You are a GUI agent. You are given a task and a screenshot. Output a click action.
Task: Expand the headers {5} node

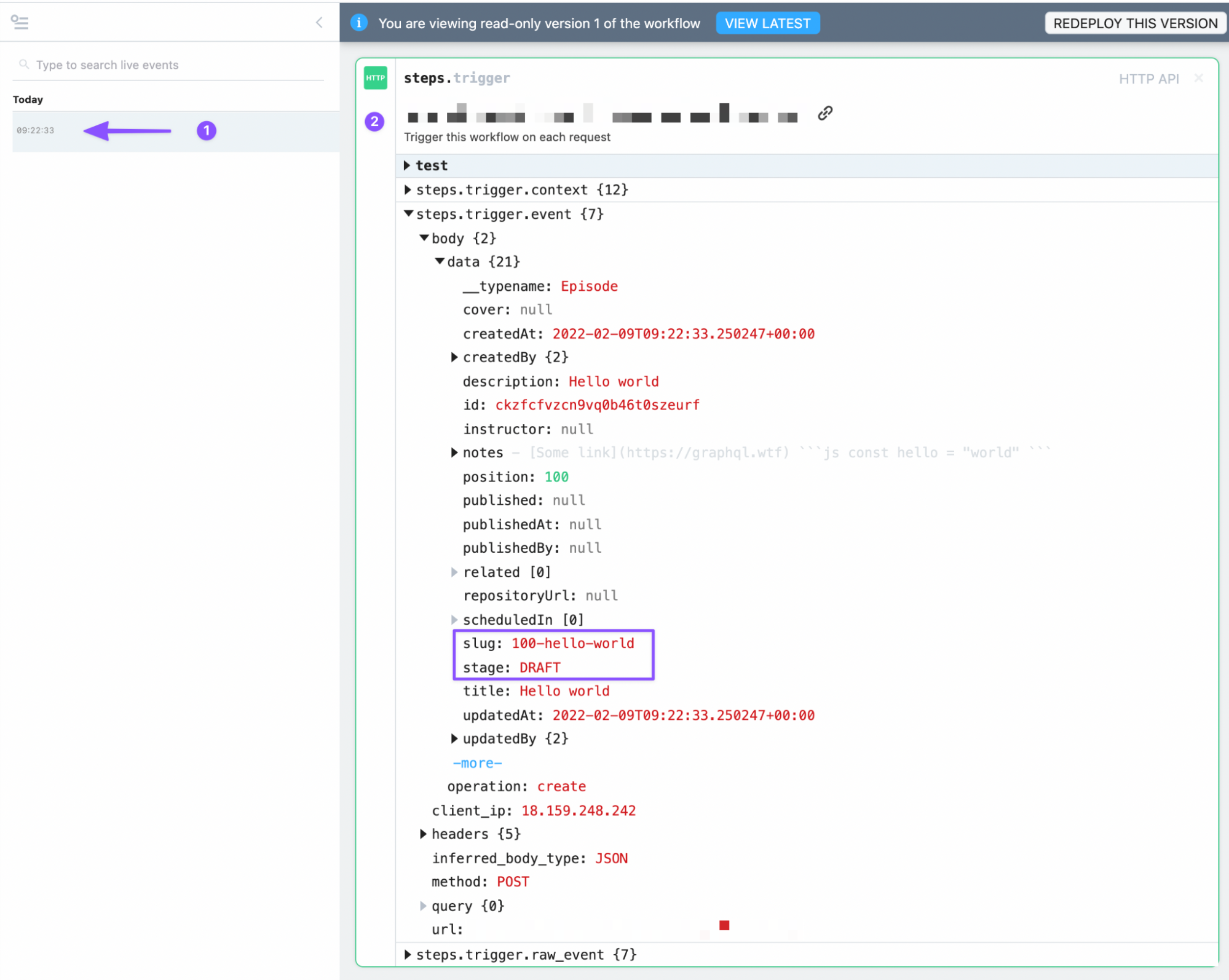point(423,834)
